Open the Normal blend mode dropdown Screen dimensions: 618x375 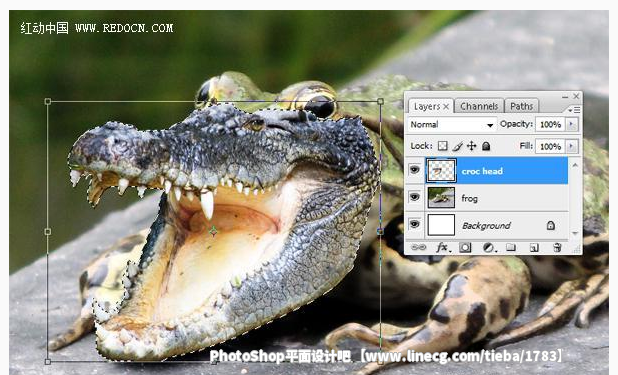(451, 125)
